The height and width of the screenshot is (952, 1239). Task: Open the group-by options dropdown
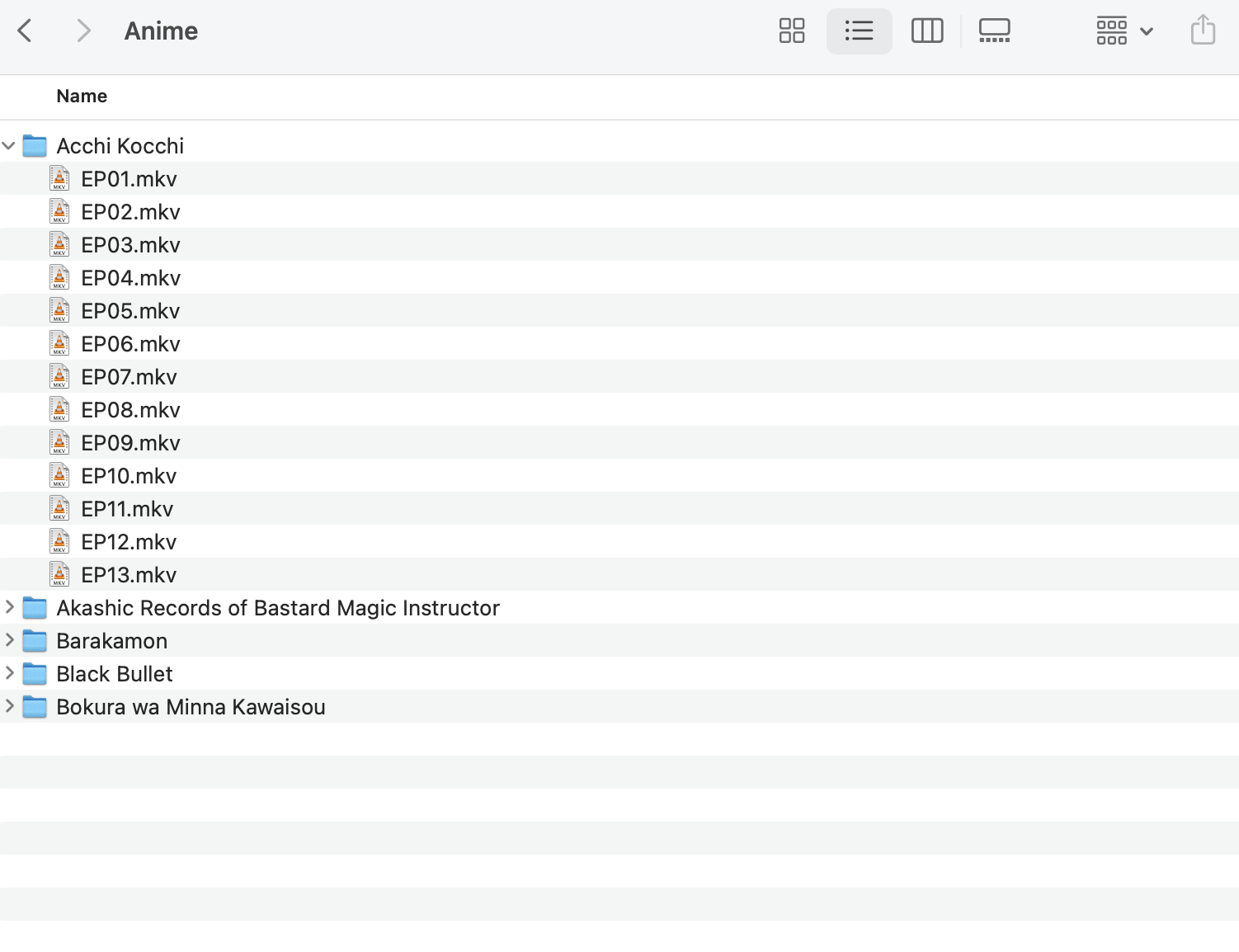[1124, 31]
